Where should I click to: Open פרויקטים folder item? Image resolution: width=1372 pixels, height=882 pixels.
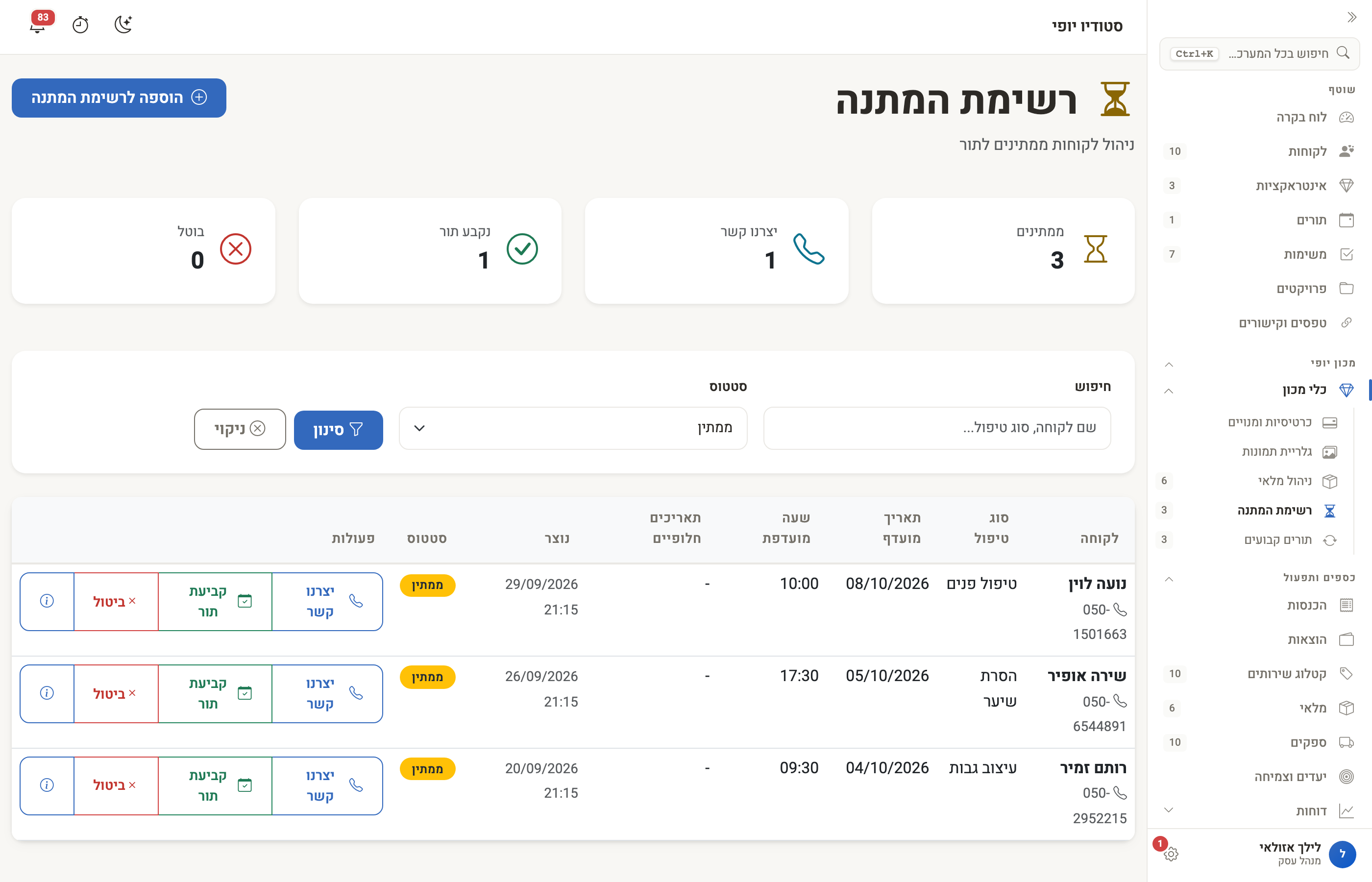[1259, 289]
